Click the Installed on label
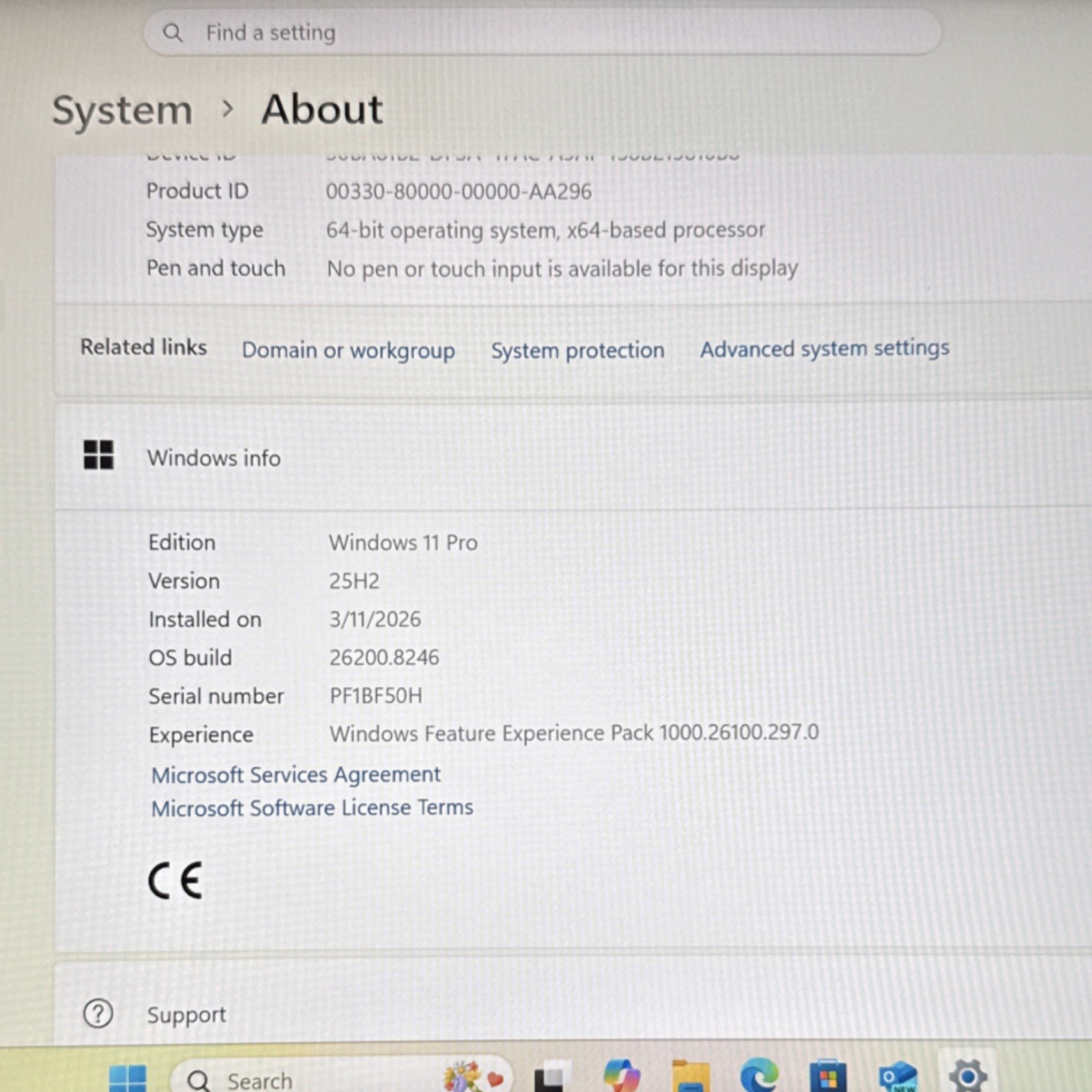This screenshot has width=1092, height=1092. pyautogui.click(x=205, y=619)
